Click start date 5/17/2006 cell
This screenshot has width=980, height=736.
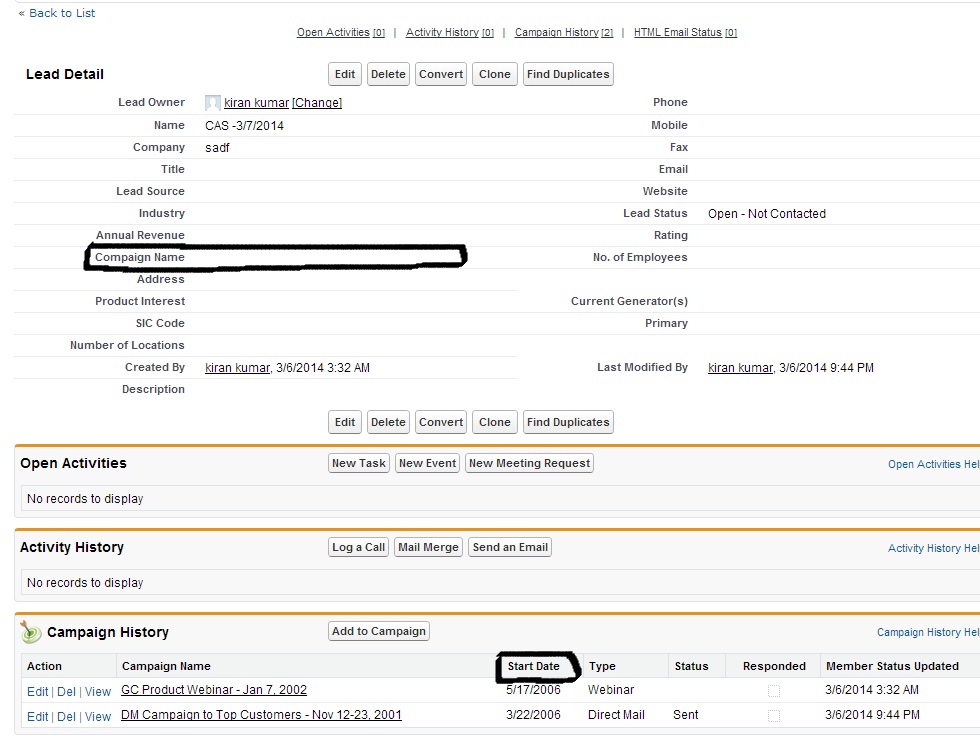coord(533,690)
